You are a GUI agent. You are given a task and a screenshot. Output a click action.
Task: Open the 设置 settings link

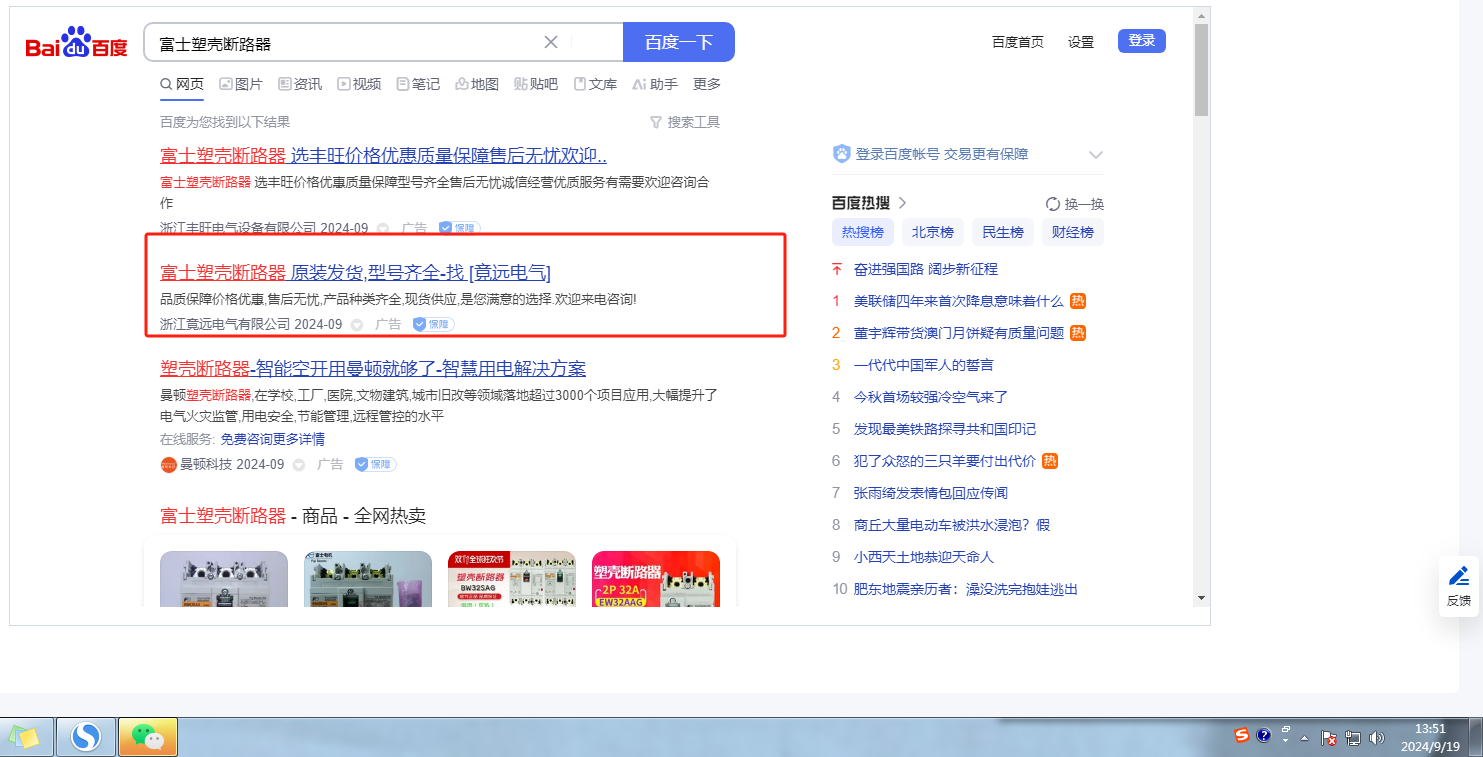click(1081, 42)
